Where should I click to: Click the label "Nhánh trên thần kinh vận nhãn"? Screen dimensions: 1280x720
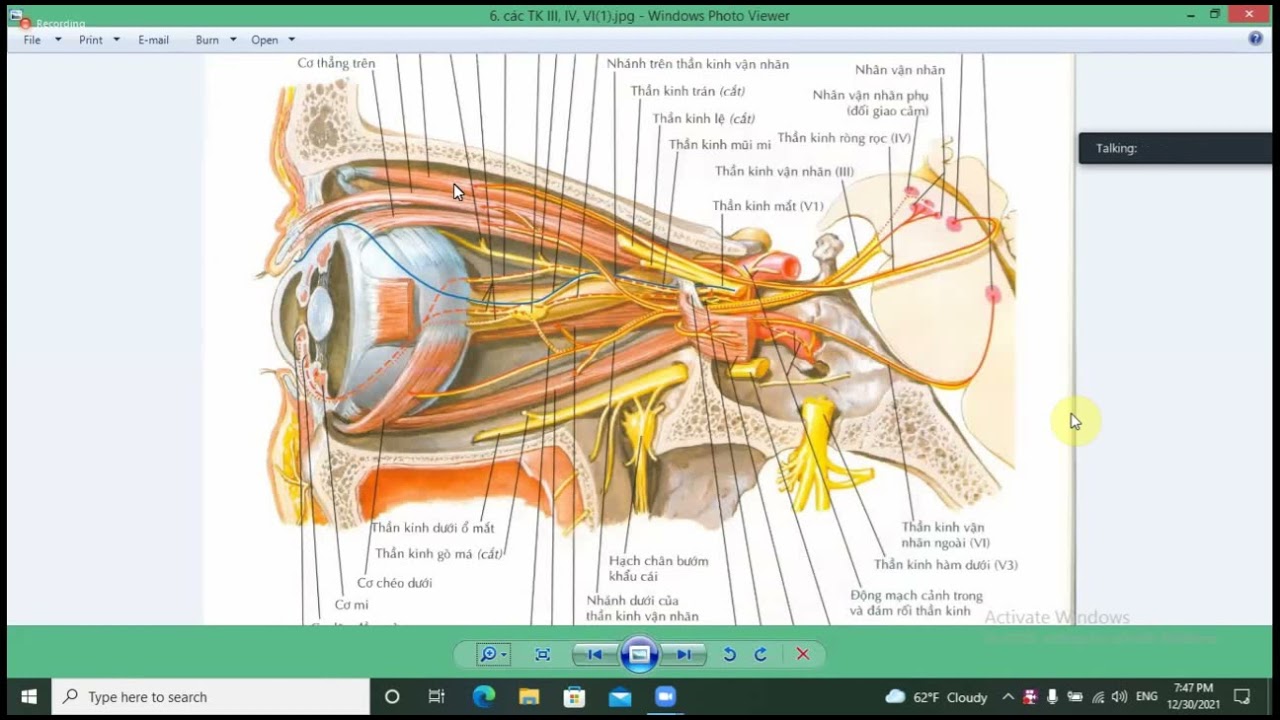698,64
